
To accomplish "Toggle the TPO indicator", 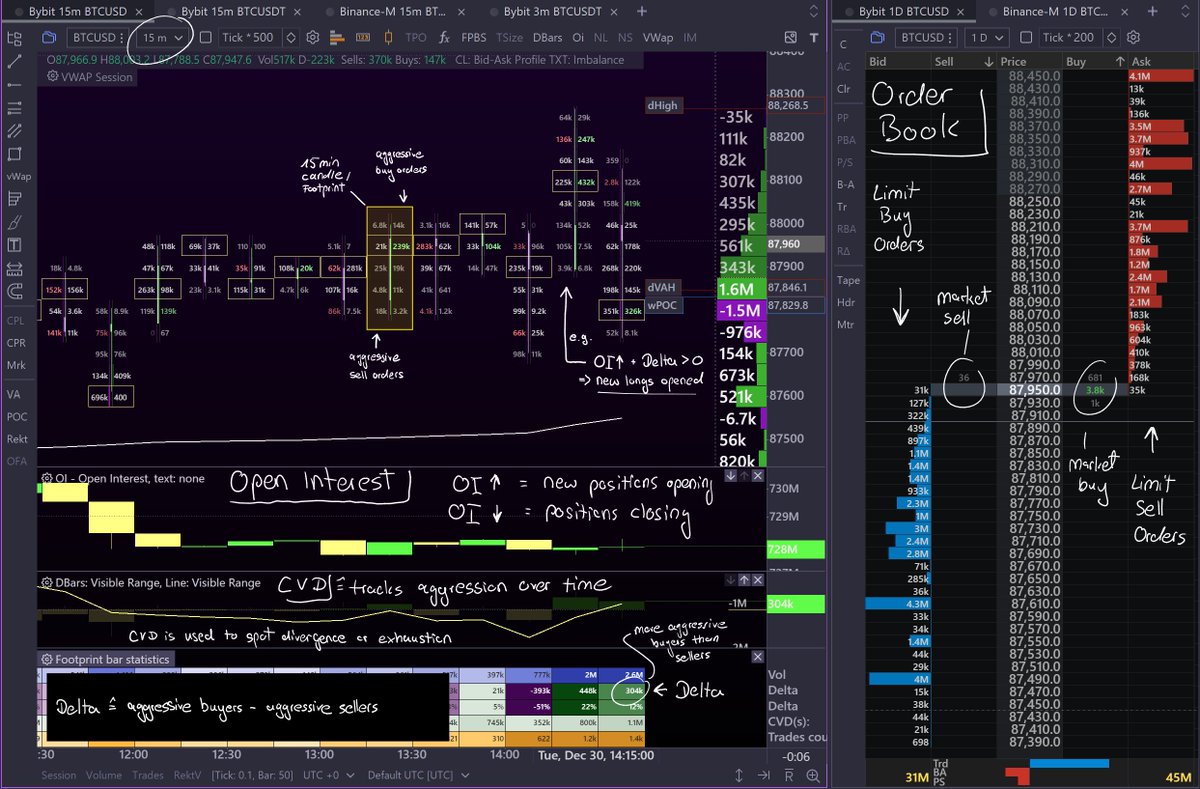I will pyautogui.click(x=416, y=37).
